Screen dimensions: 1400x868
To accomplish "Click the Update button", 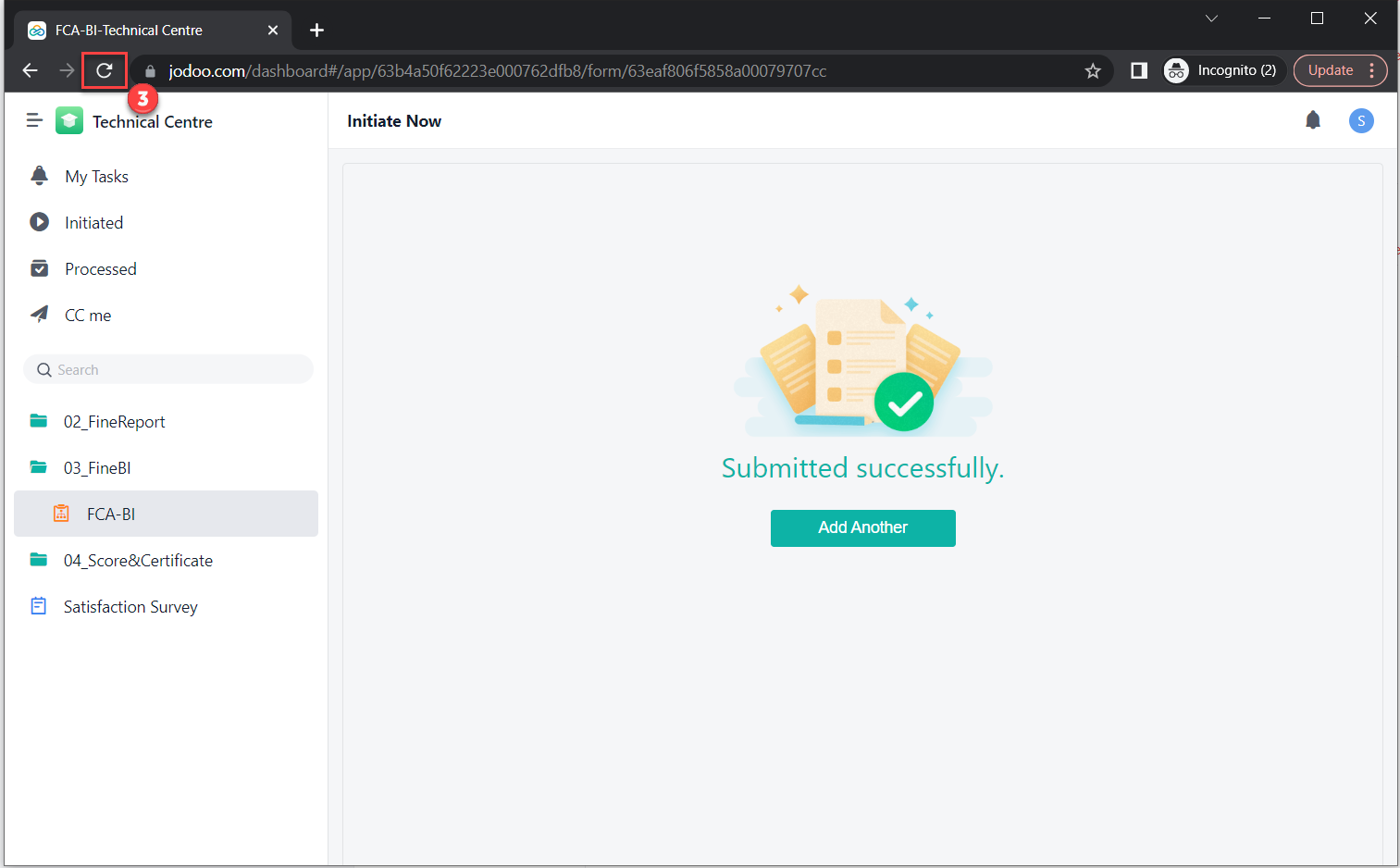I will point(1330,69).
